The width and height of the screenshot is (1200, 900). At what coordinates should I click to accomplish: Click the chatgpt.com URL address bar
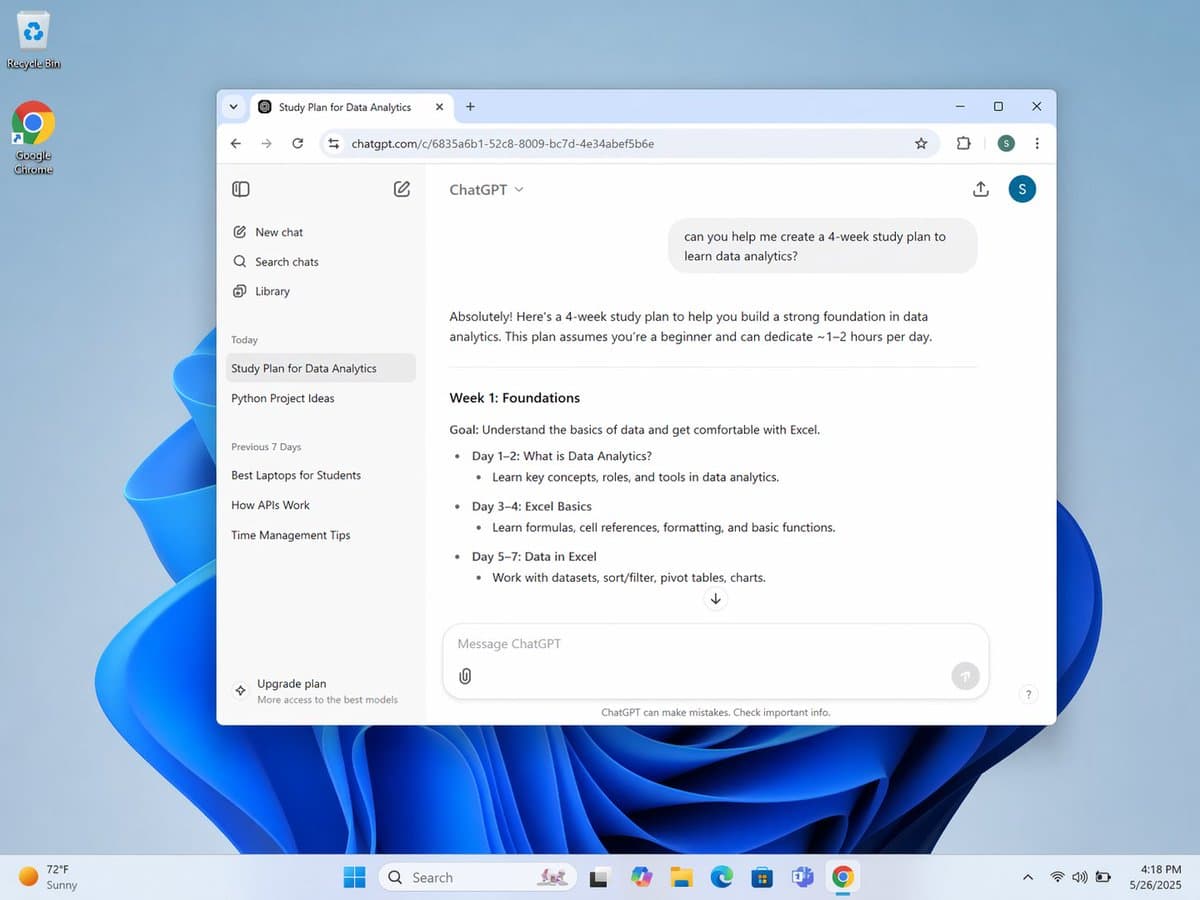[630, 144]
